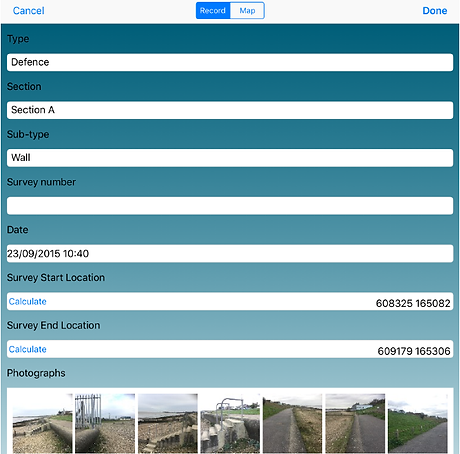The height and width of the screenshot is (454, 460).
Task: Click the Type field label
Action: (18, 39)
